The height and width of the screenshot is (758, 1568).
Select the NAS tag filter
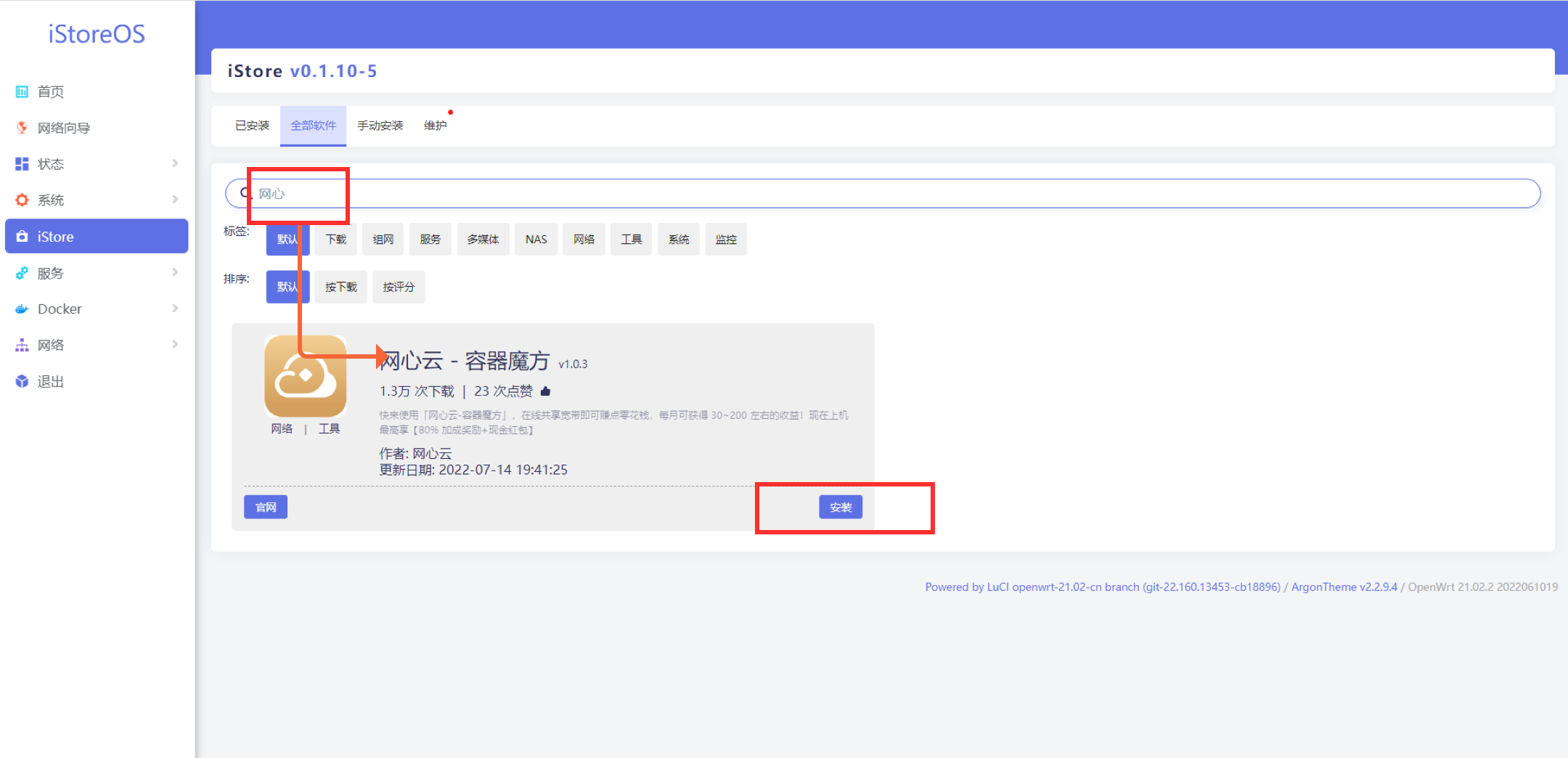click(x=536, y=240)
